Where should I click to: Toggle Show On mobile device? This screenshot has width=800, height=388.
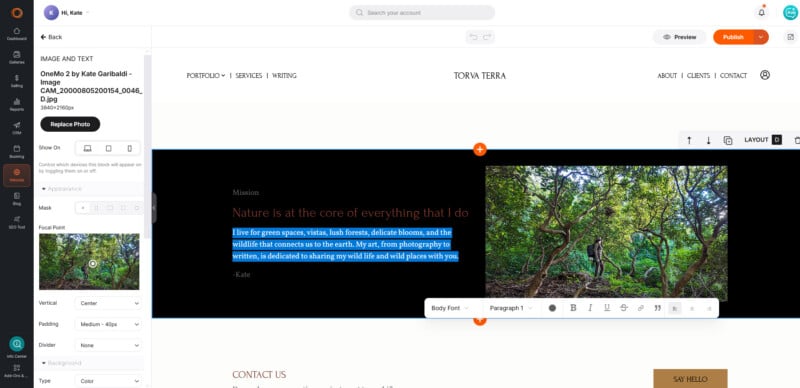[130, 148]
